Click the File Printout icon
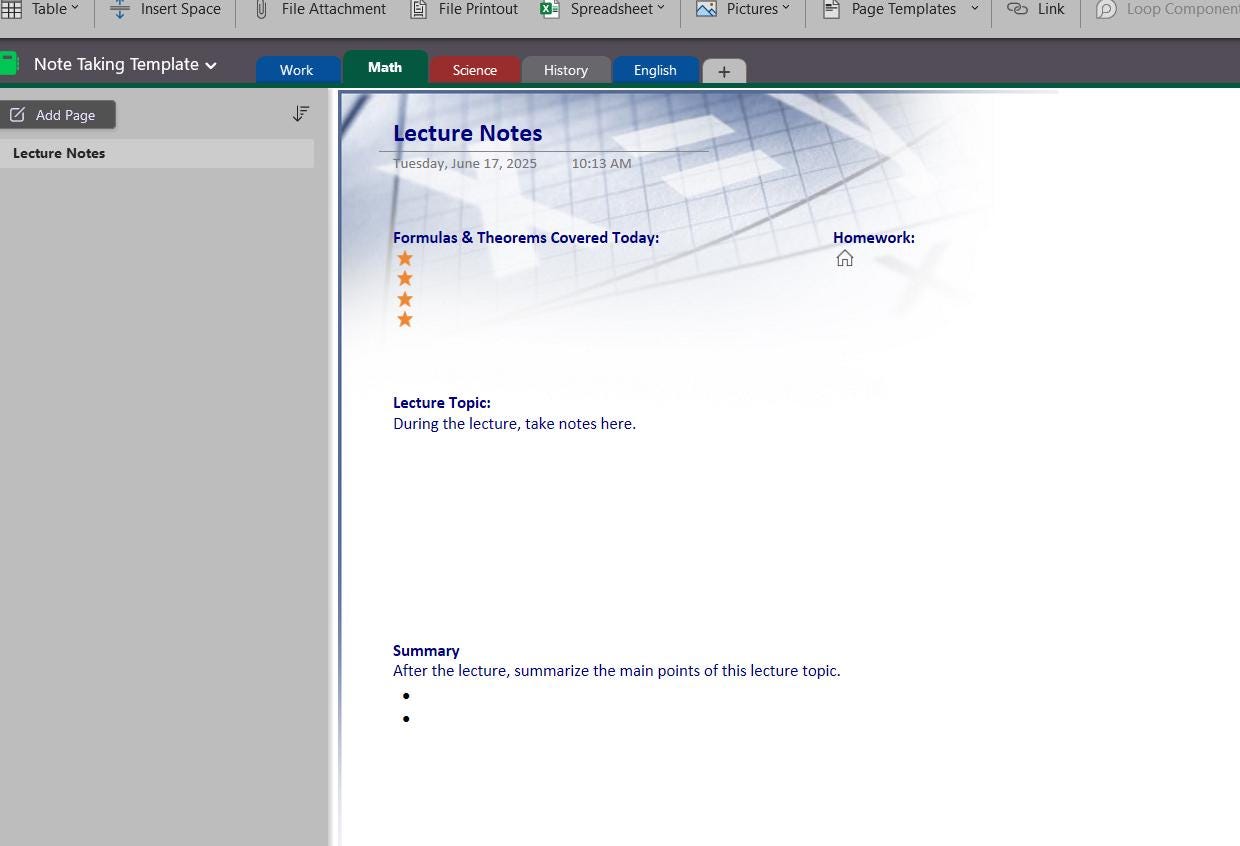Image resolution: width=1240 pixels, height=846 pixels. click(419, 9)
